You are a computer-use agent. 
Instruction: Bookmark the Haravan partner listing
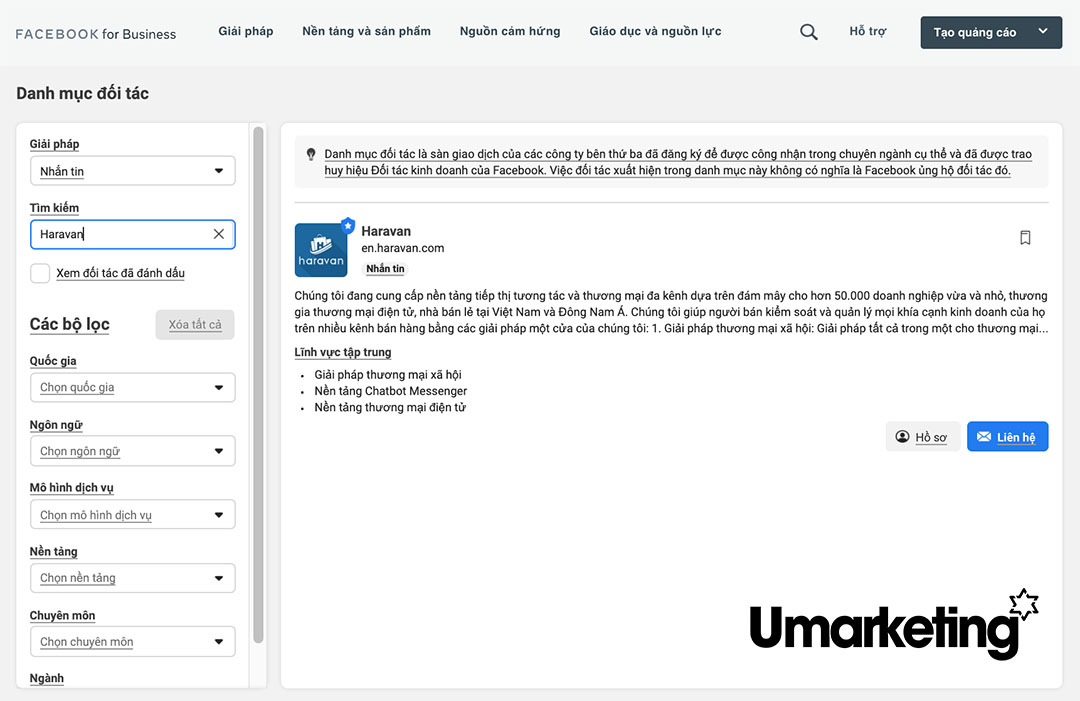1025,238
